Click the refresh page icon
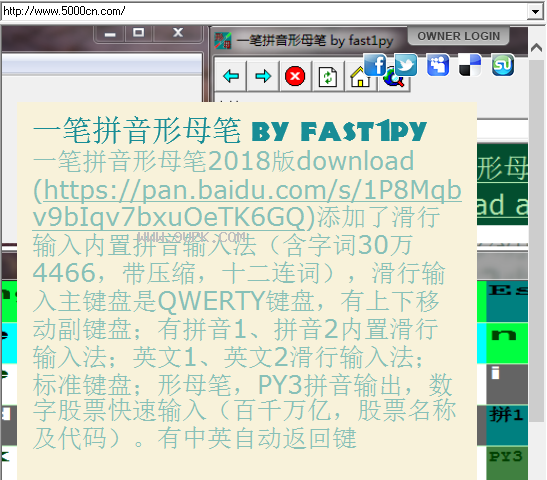The width and height of the screenshot is (547, 480). click(x=328, y=76)
